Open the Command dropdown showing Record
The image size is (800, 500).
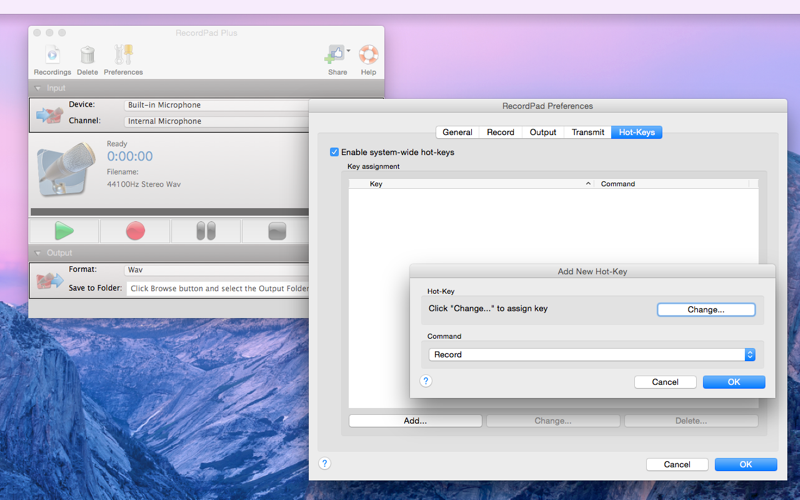(x=592, y=355)
